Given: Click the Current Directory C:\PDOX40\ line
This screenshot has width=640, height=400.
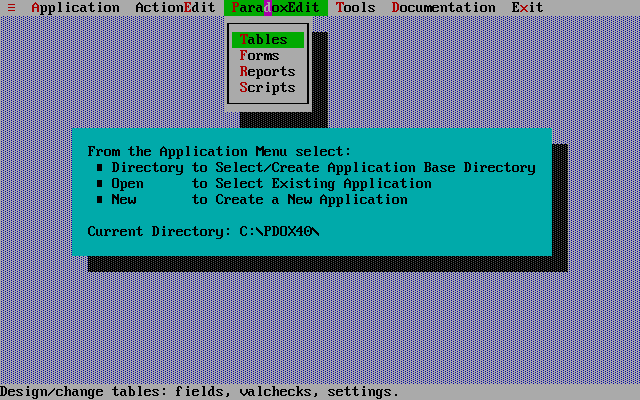Looking at the screenshot, I should (203, 231).
